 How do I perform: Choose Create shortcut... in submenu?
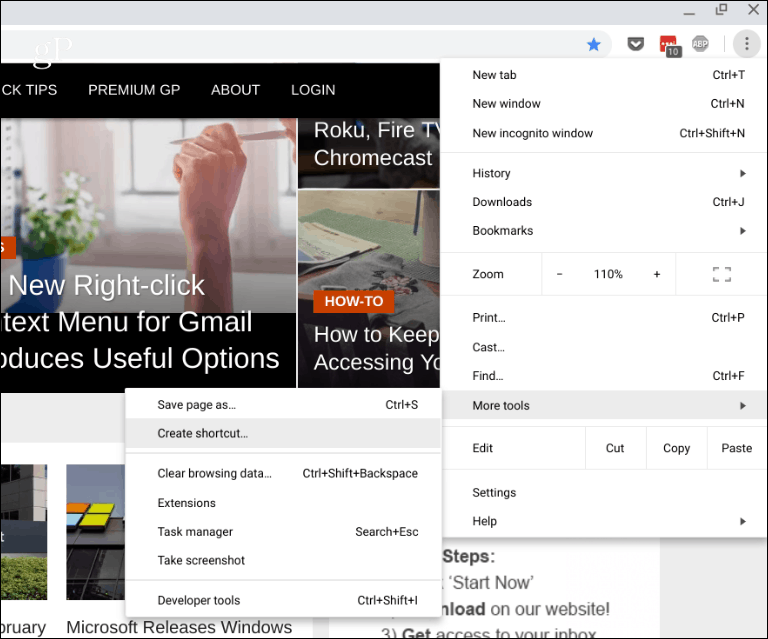283,433
